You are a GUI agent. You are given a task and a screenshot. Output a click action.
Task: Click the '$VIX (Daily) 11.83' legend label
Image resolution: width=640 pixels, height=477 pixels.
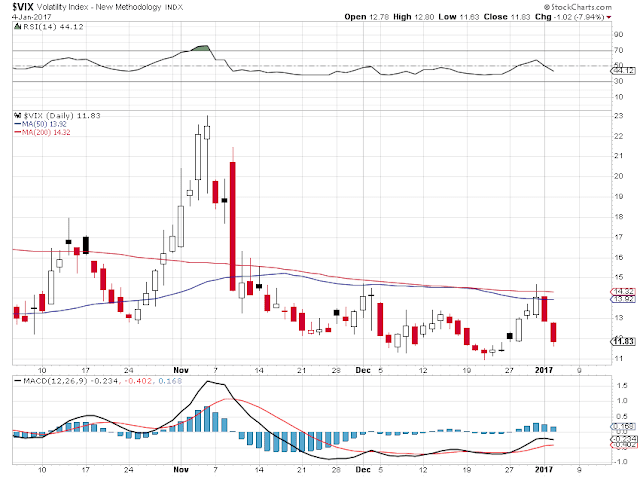tap(62, 115)
